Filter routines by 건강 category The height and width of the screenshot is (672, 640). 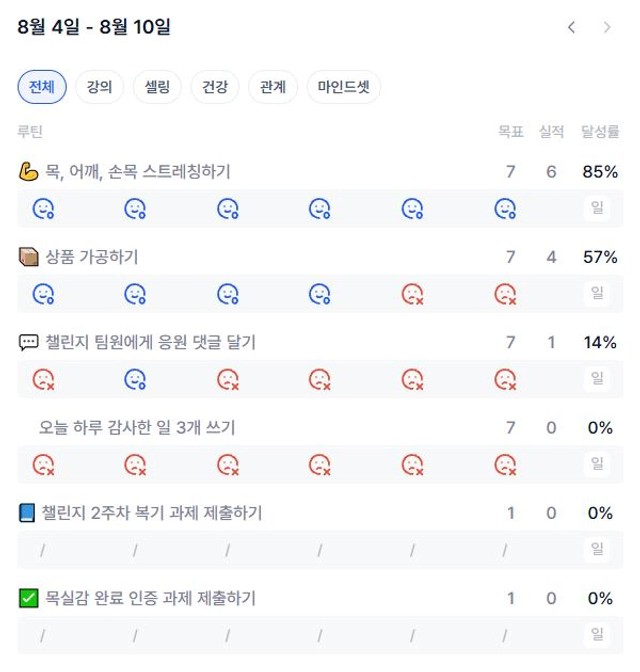click(215, 87)
